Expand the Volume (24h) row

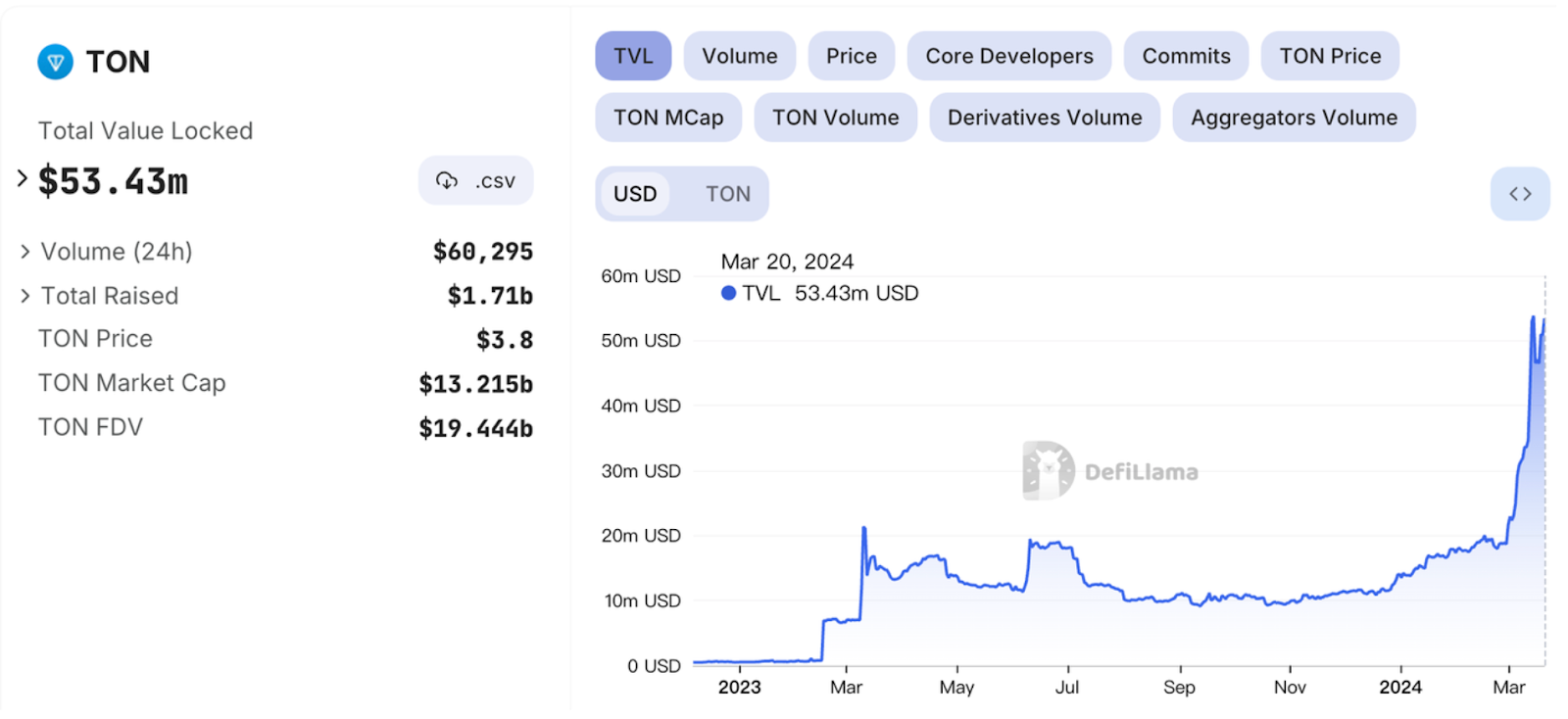point(25,252)
